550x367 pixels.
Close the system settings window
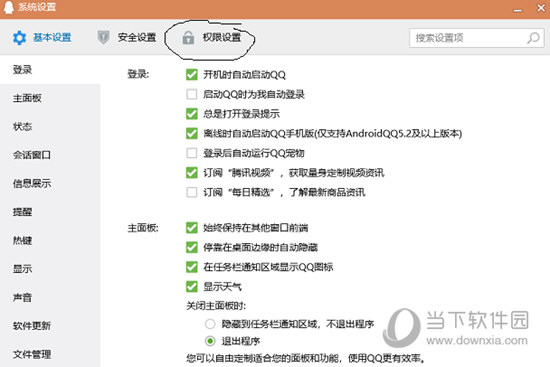541,8
